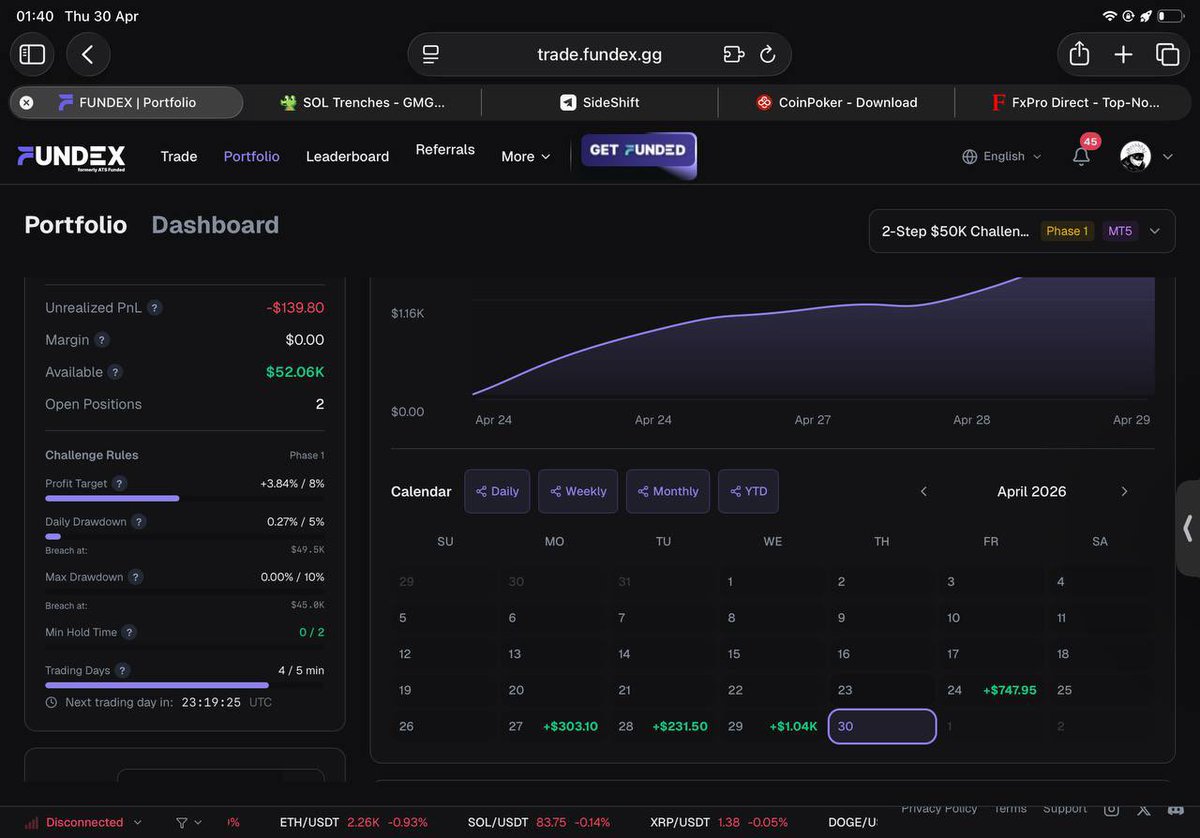The image size is (1200, 838).
Task: Click the $52.06K Available value
Action: (x=295, y=372)
